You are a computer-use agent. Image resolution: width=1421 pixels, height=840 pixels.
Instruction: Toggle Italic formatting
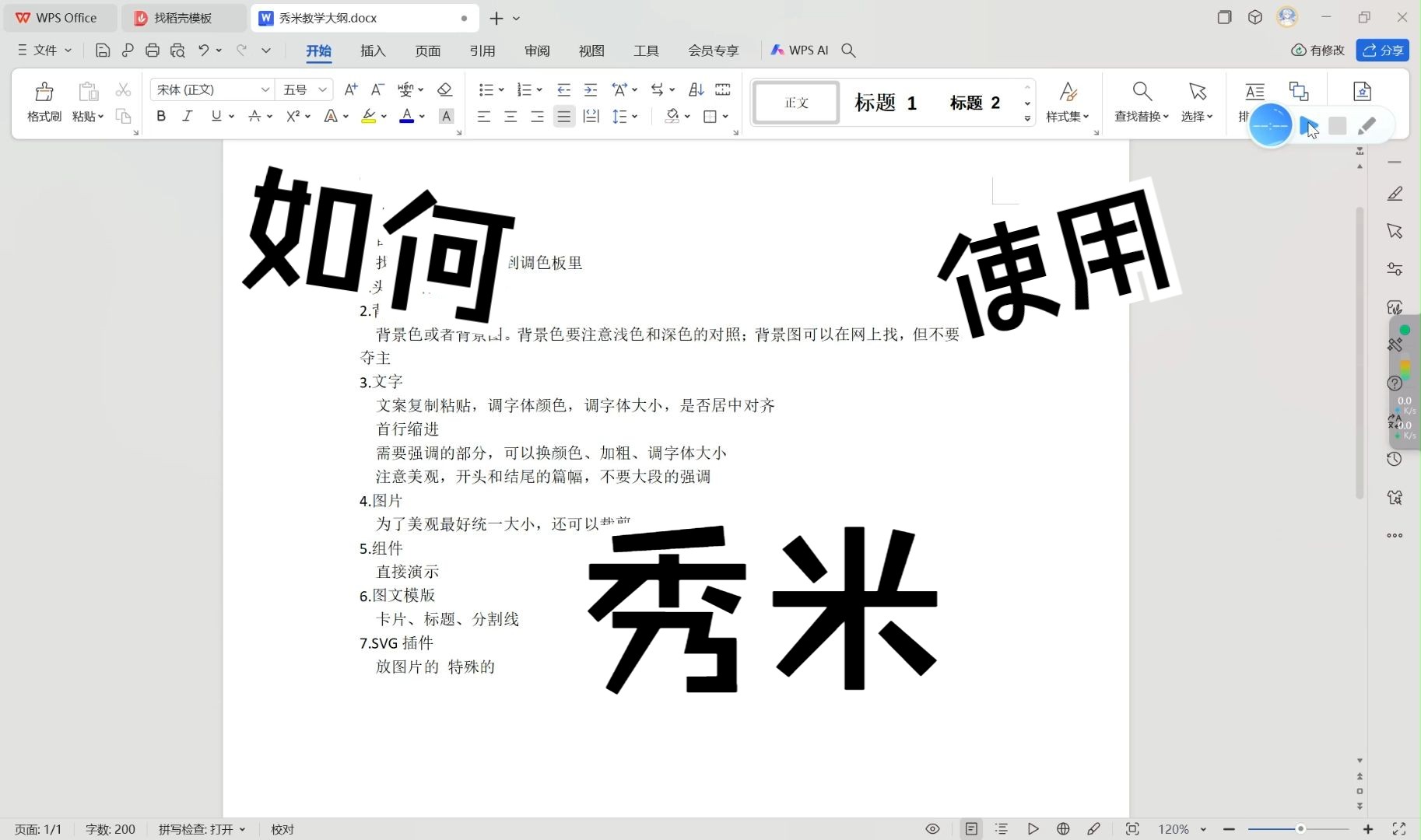coord(188,116)
